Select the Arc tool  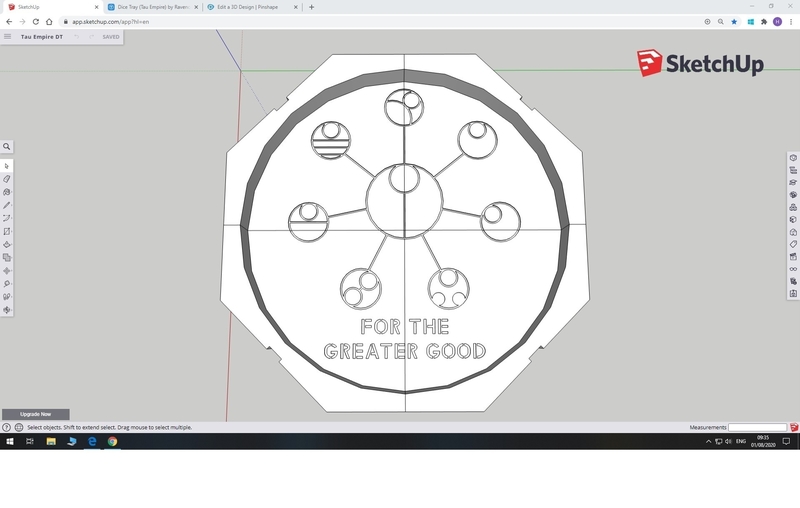pyautogui.click(x=7, y=218)
